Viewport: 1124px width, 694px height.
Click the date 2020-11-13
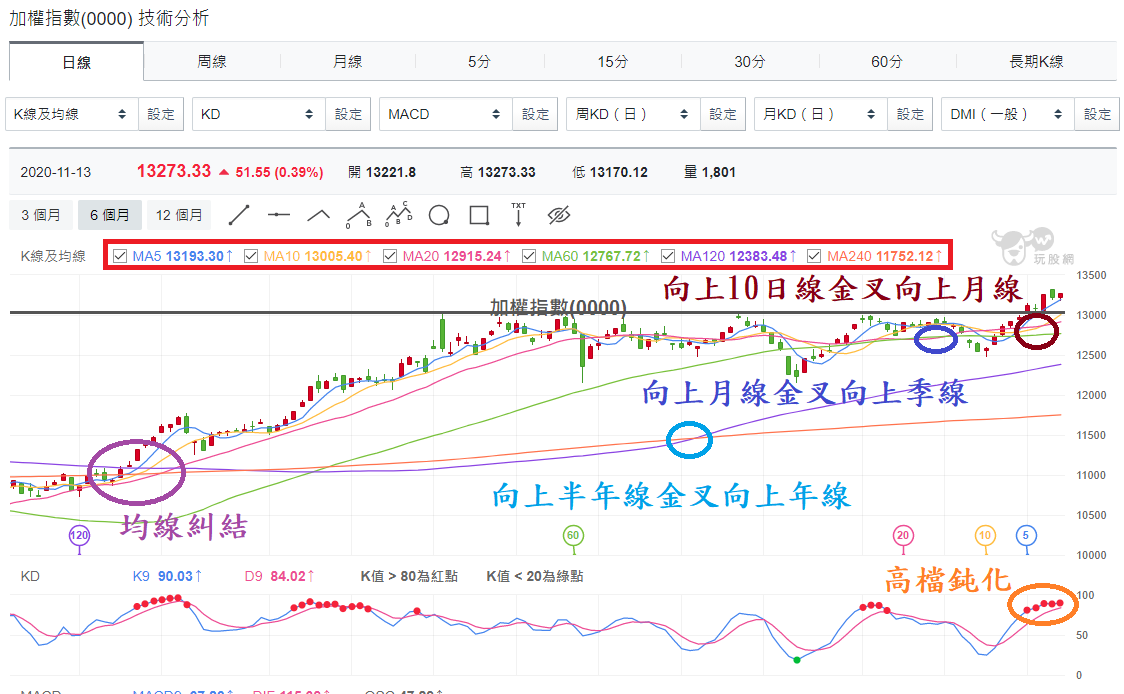tap(56, 172)
